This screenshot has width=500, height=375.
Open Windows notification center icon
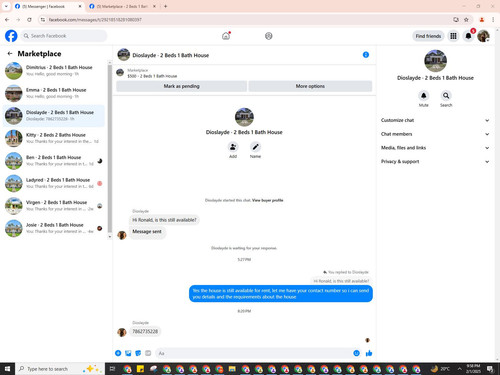click(x=490, y=369)
